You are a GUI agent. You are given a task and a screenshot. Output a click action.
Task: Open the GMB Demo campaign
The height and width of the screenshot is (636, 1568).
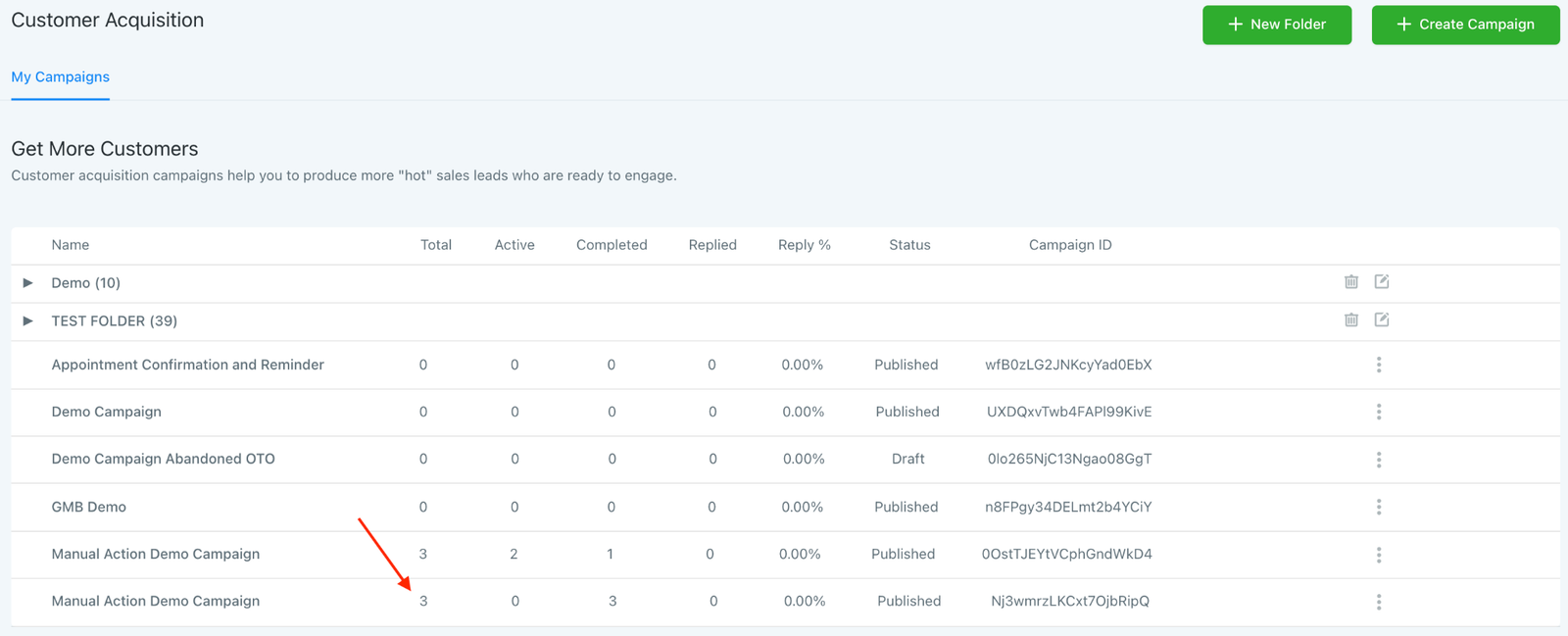[x=88, y=507]
